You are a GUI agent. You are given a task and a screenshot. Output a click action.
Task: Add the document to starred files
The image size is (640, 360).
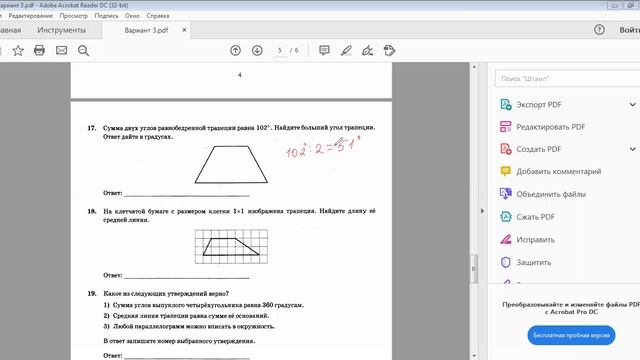click(18, 51)
